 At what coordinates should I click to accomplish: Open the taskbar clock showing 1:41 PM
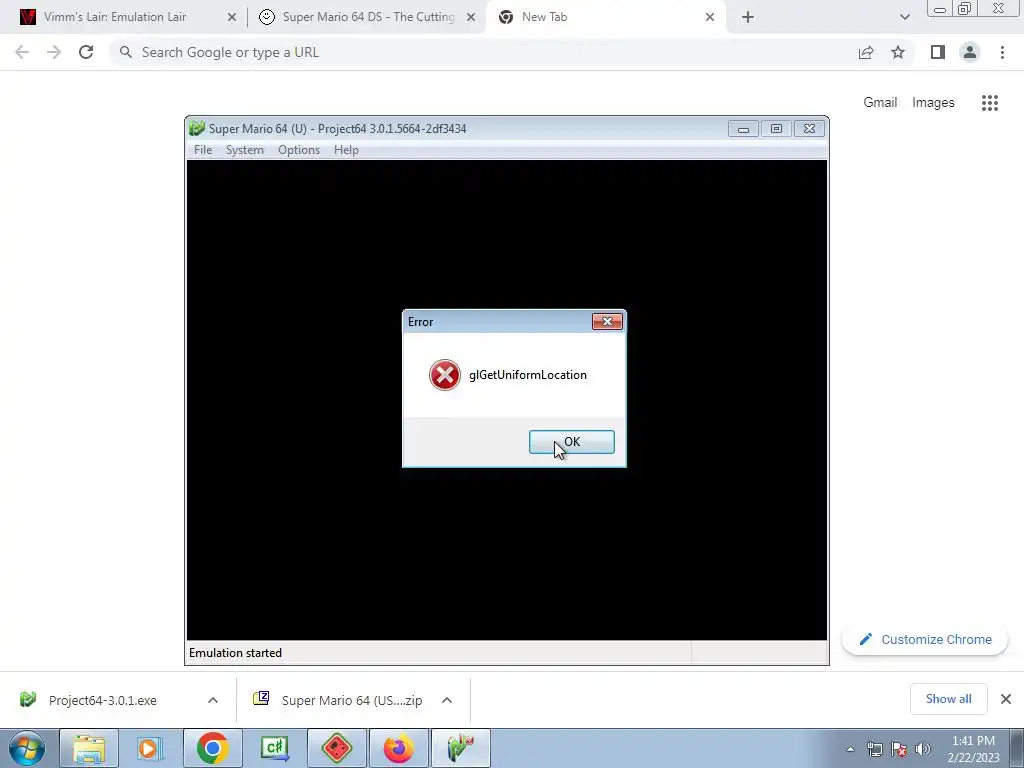(x=973, y=749)
